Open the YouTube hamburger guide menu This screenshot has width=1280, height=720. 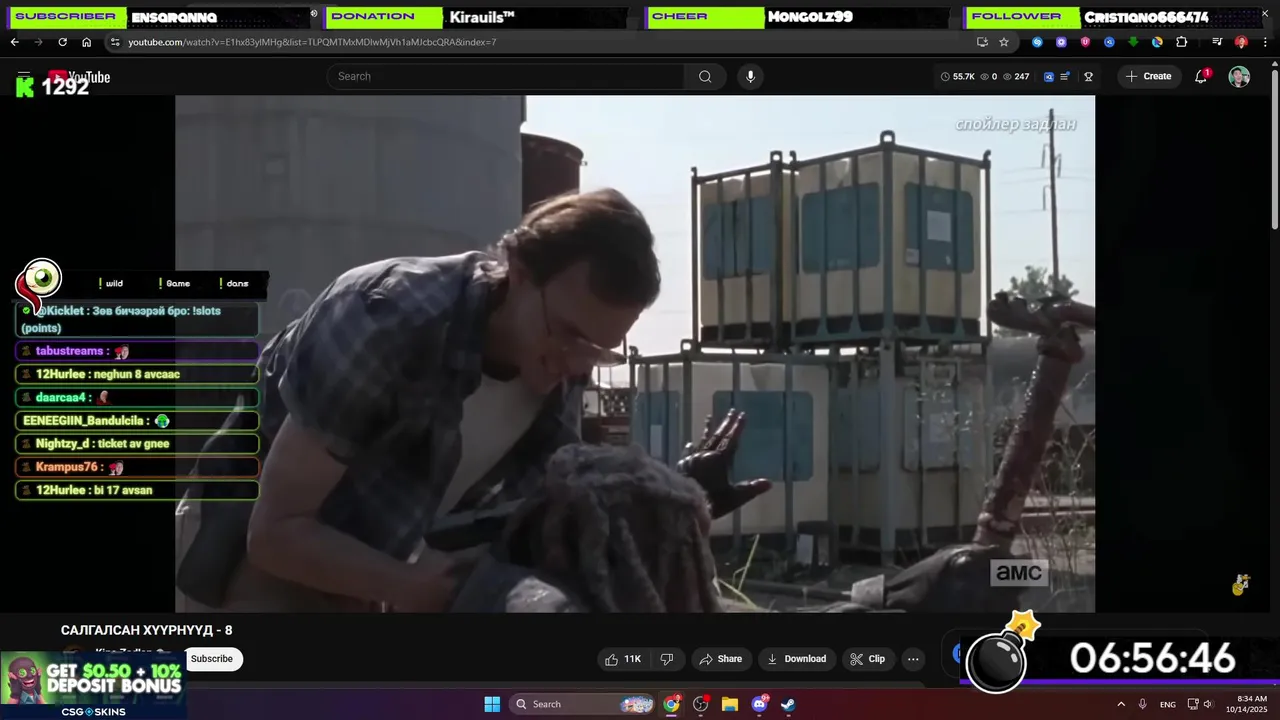coord(24,76)
